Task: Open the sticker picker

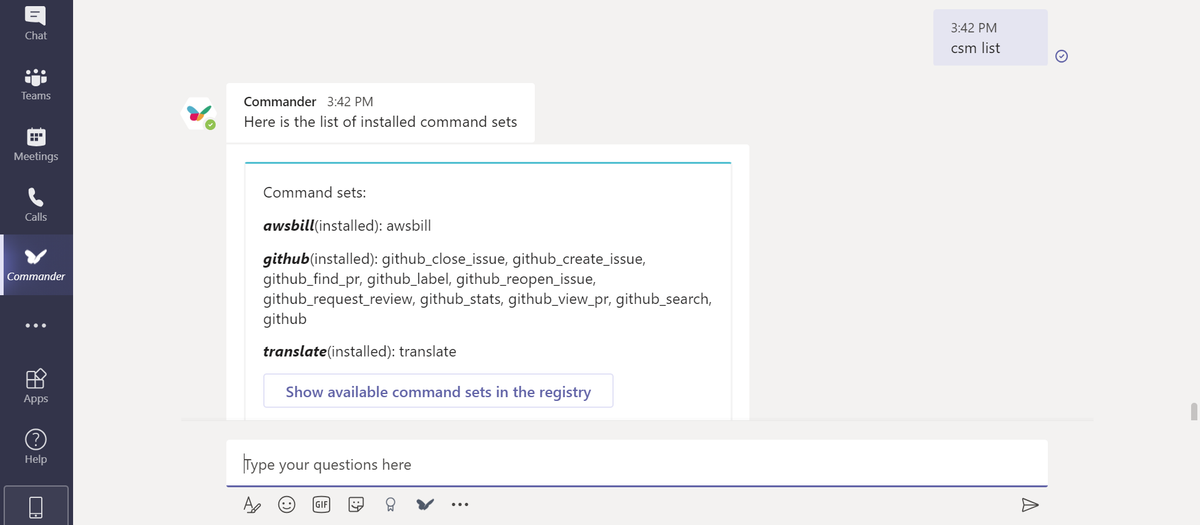Action: (x=356, y=505)
